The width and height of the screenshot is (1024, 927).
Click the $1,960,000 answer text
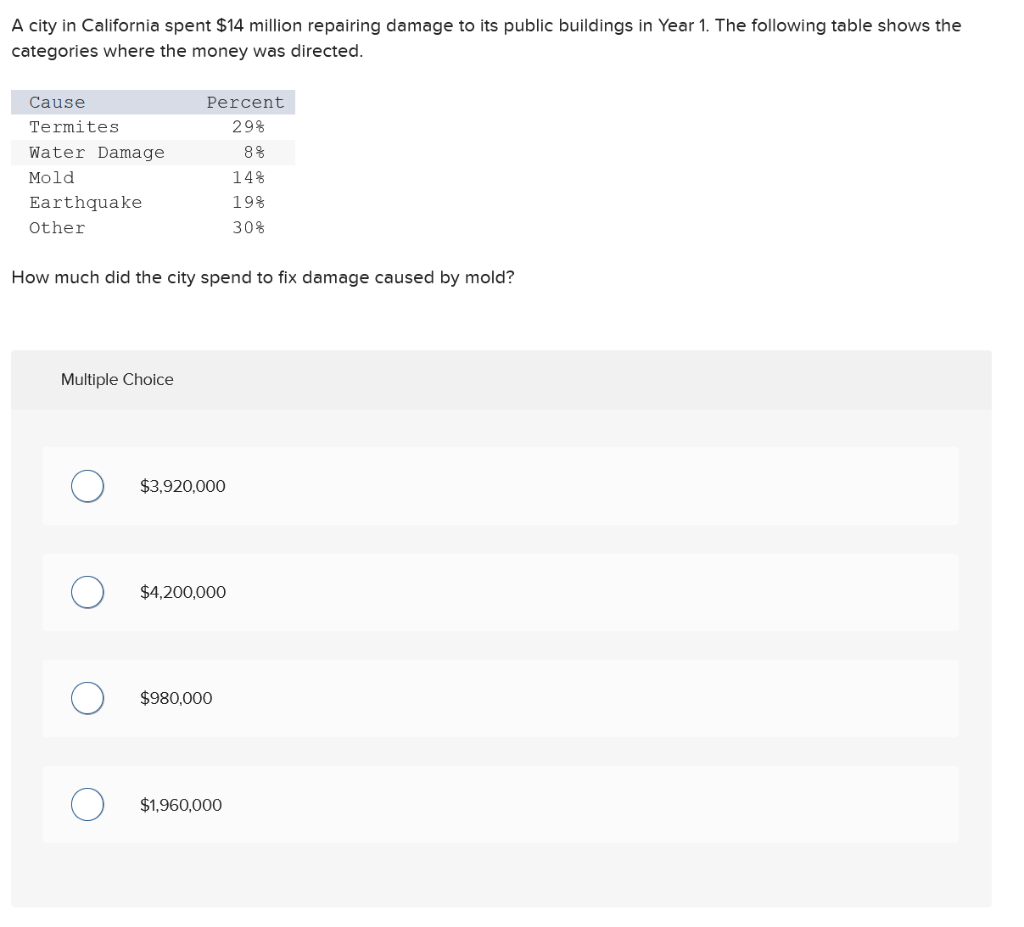point(181,804)
